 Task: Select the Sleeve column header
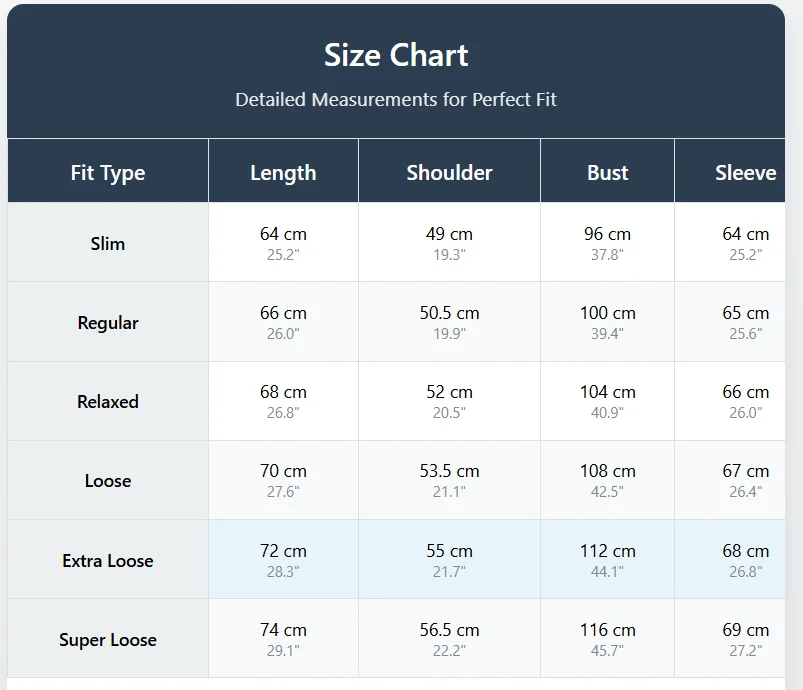click(x=745, y=173)
